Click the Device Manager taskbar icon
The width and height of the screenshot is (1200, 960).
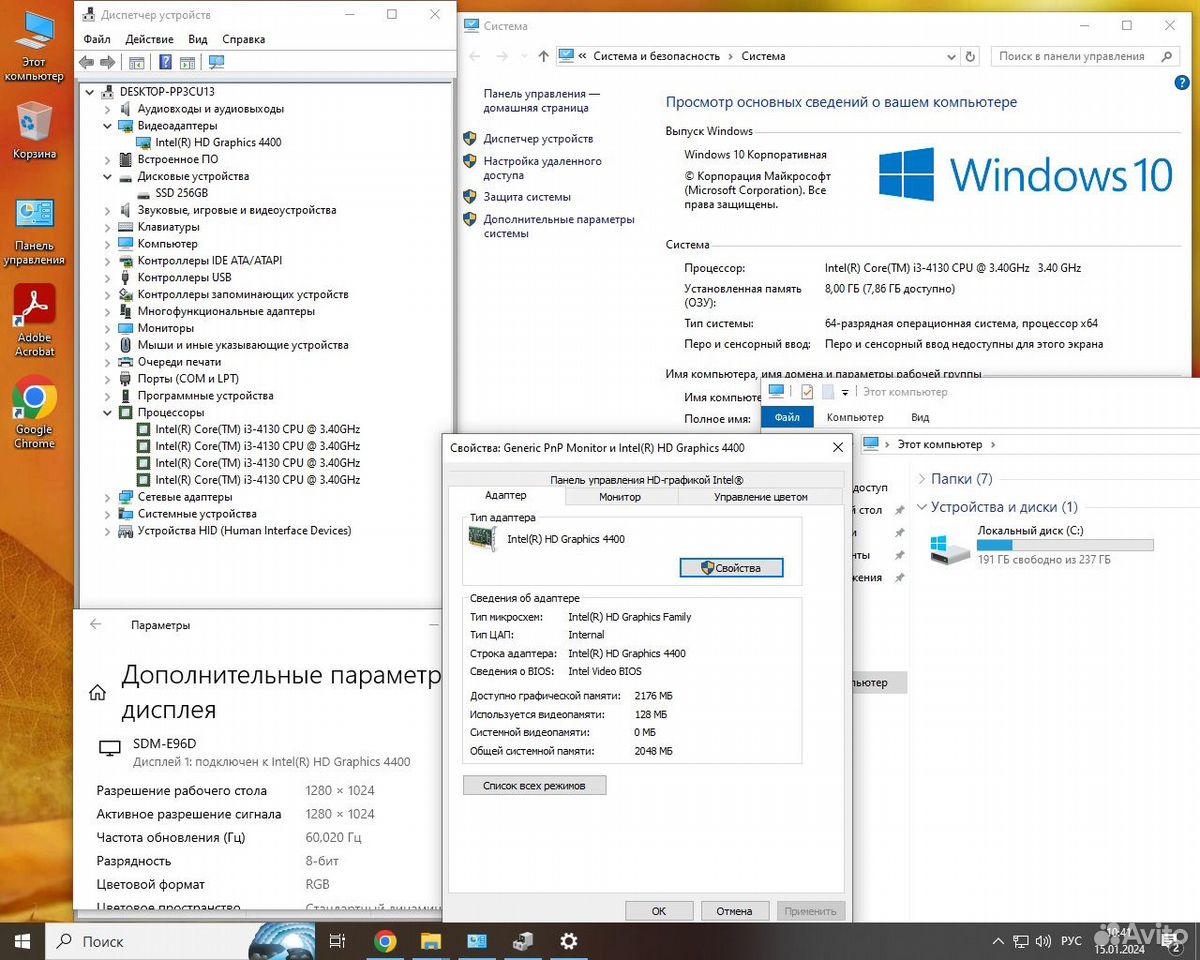[523, 941]
